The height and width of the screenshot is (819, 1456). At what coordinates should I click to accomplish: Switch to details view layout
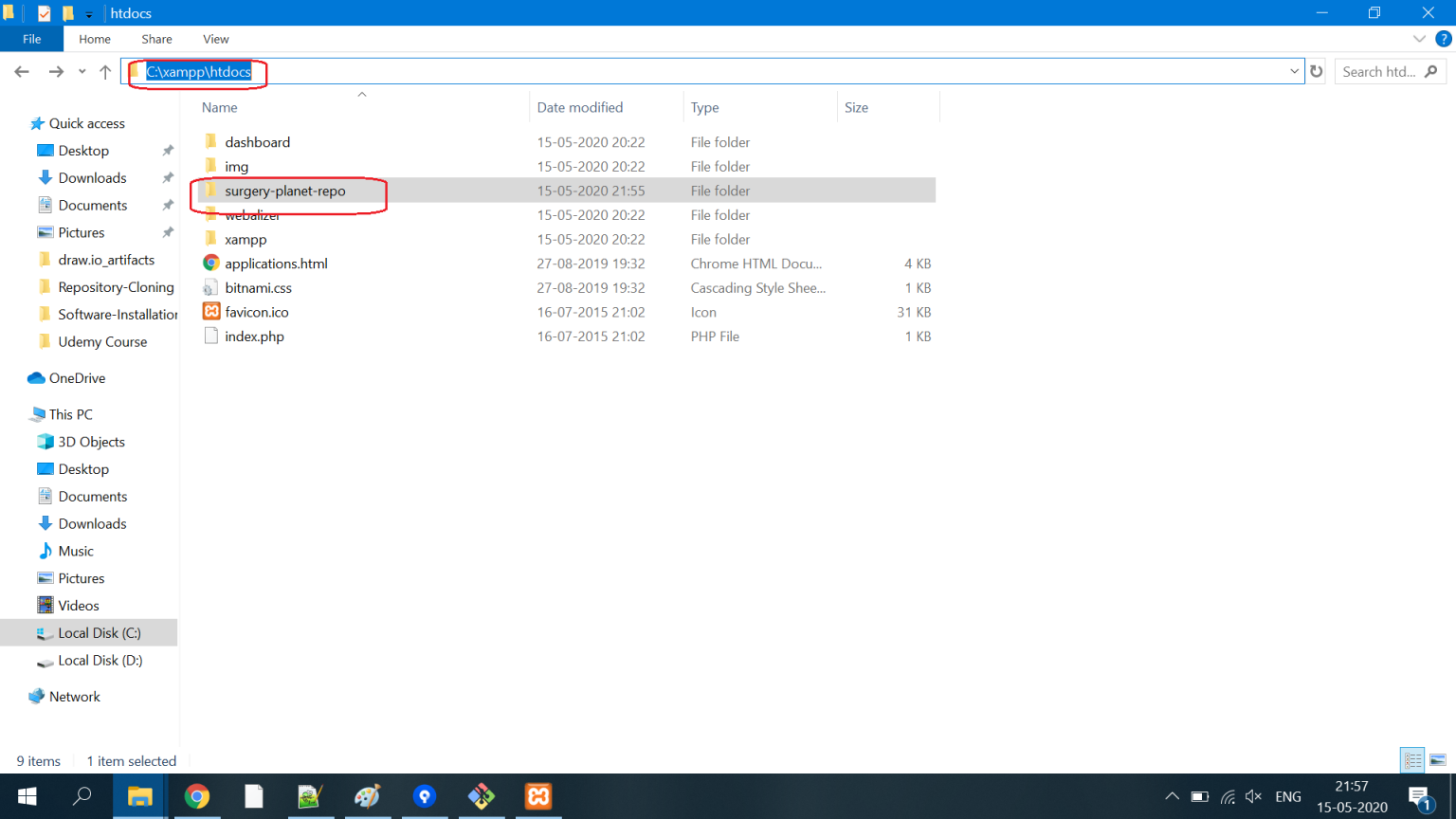coord(1412,760)
